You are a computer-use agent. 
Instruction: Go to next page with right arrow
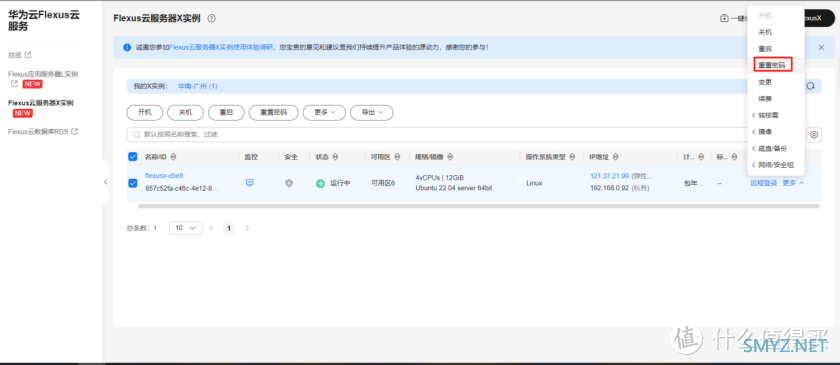point(247,228)
